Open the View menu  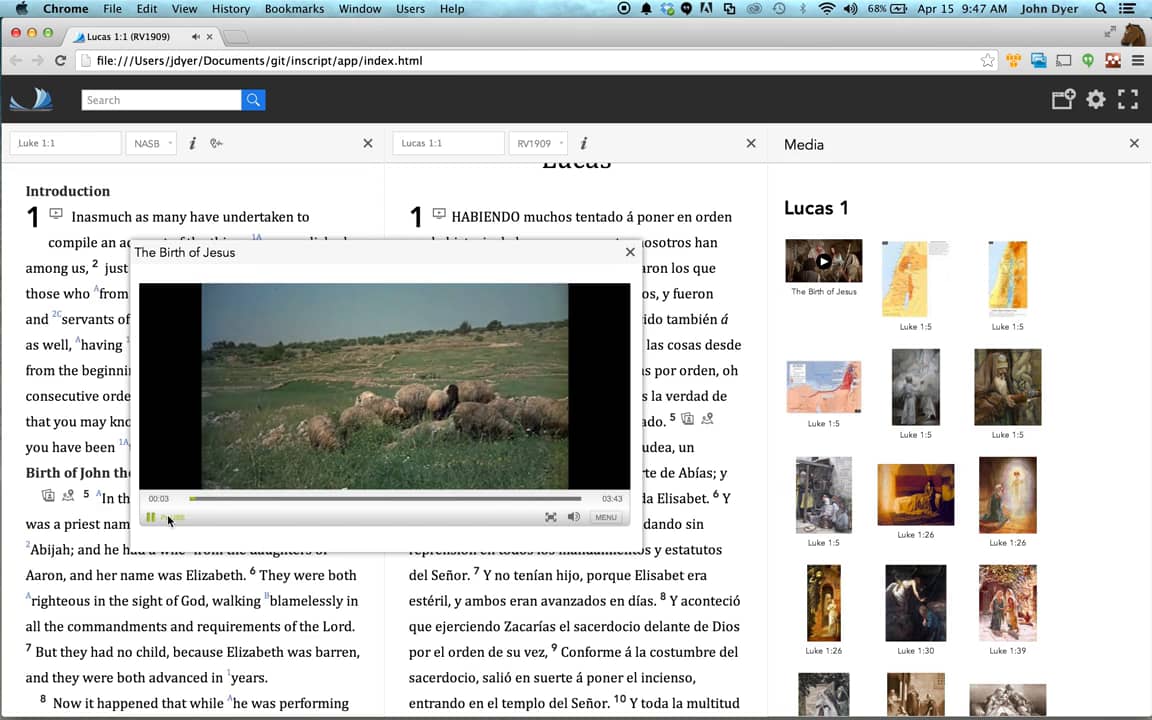(x=184, y=9)
